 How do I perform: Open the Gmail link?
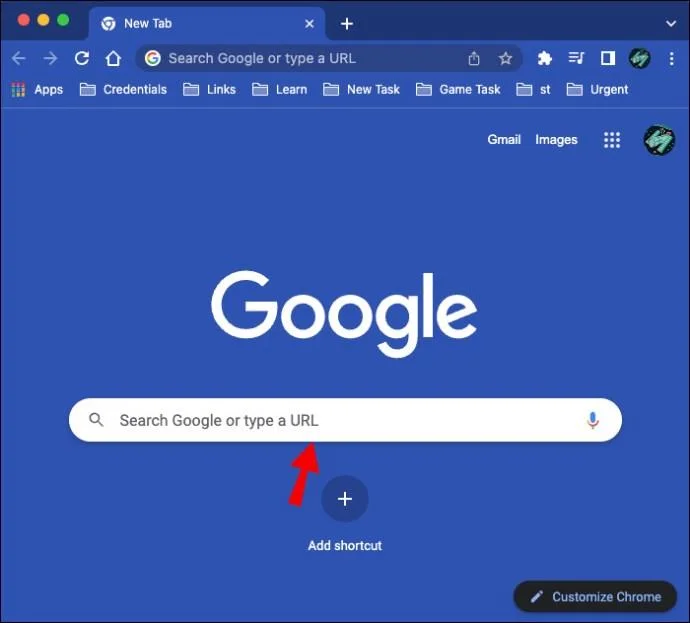(x=504, y=139)
